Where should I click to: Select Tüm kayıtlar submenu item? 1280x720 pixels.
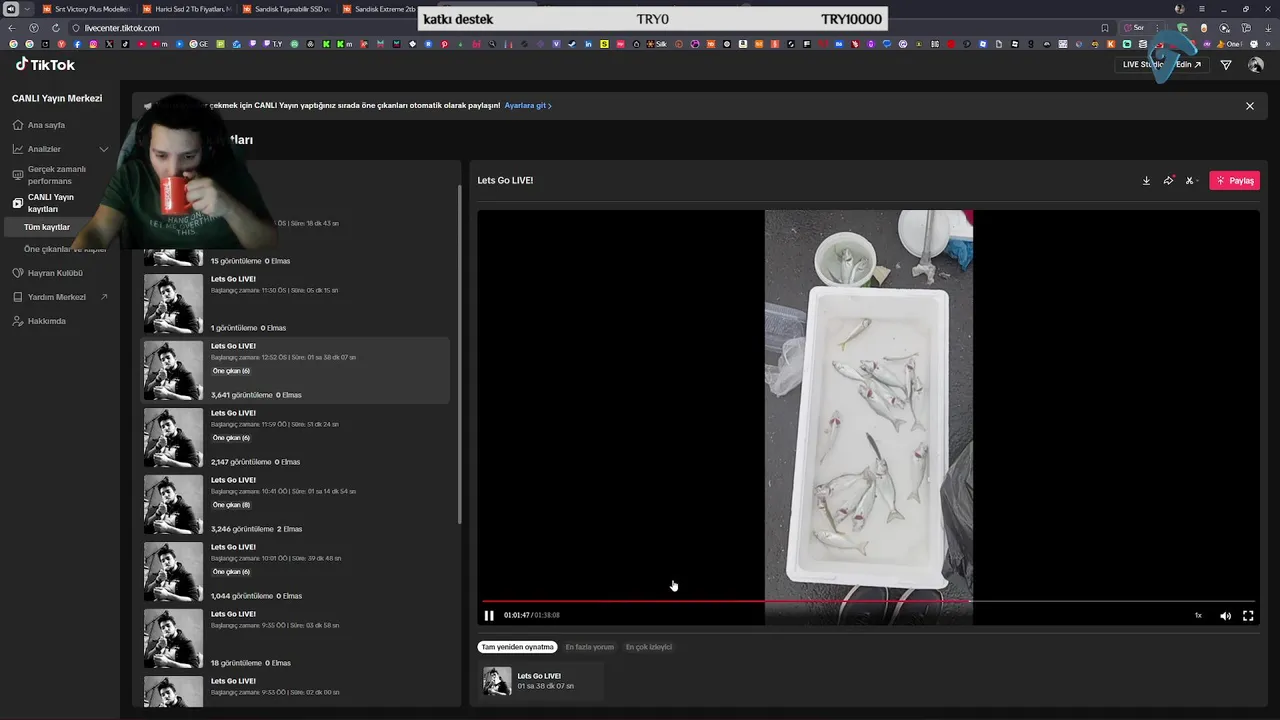click(47, 227)
